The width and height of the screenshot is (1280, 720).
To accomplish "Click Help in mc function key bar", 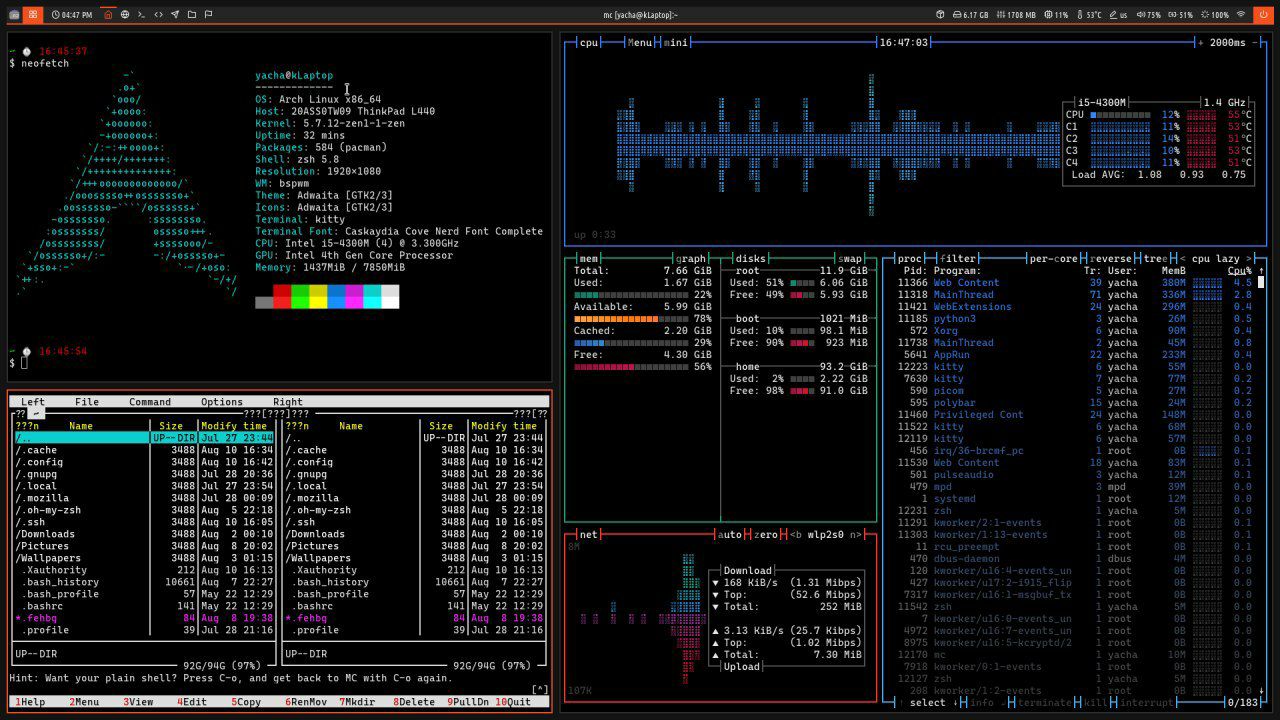I will [32, 702].
